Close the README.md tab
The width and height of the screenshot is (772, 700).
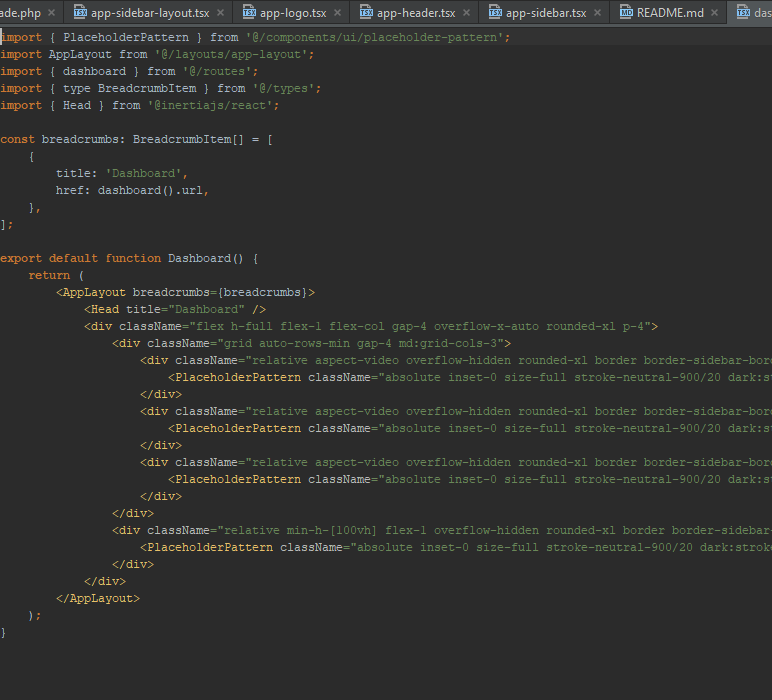pyautogui.click(x=715, y=13)
